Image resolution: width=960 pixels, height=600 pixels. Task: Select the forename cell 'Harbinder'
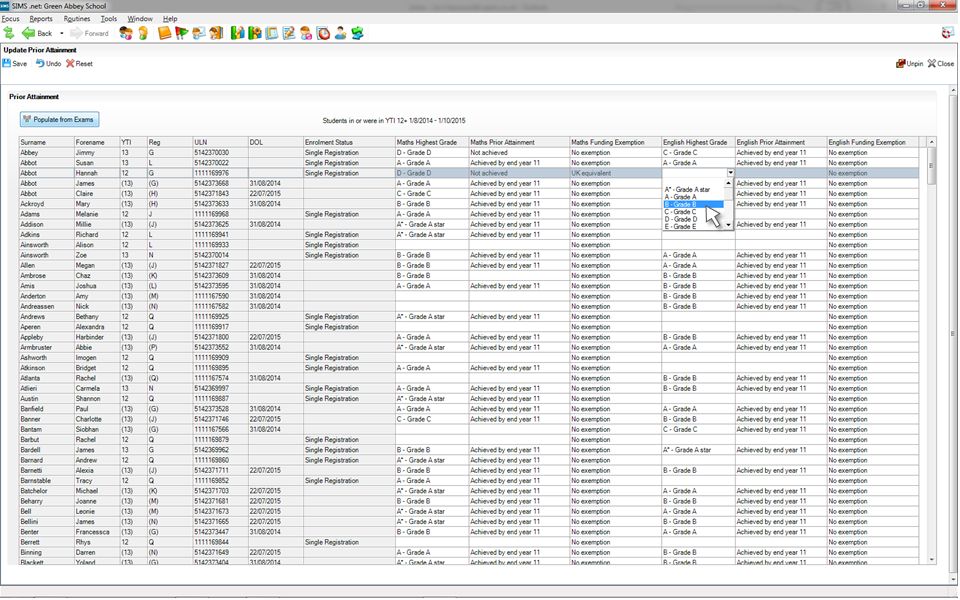point(97,337)
